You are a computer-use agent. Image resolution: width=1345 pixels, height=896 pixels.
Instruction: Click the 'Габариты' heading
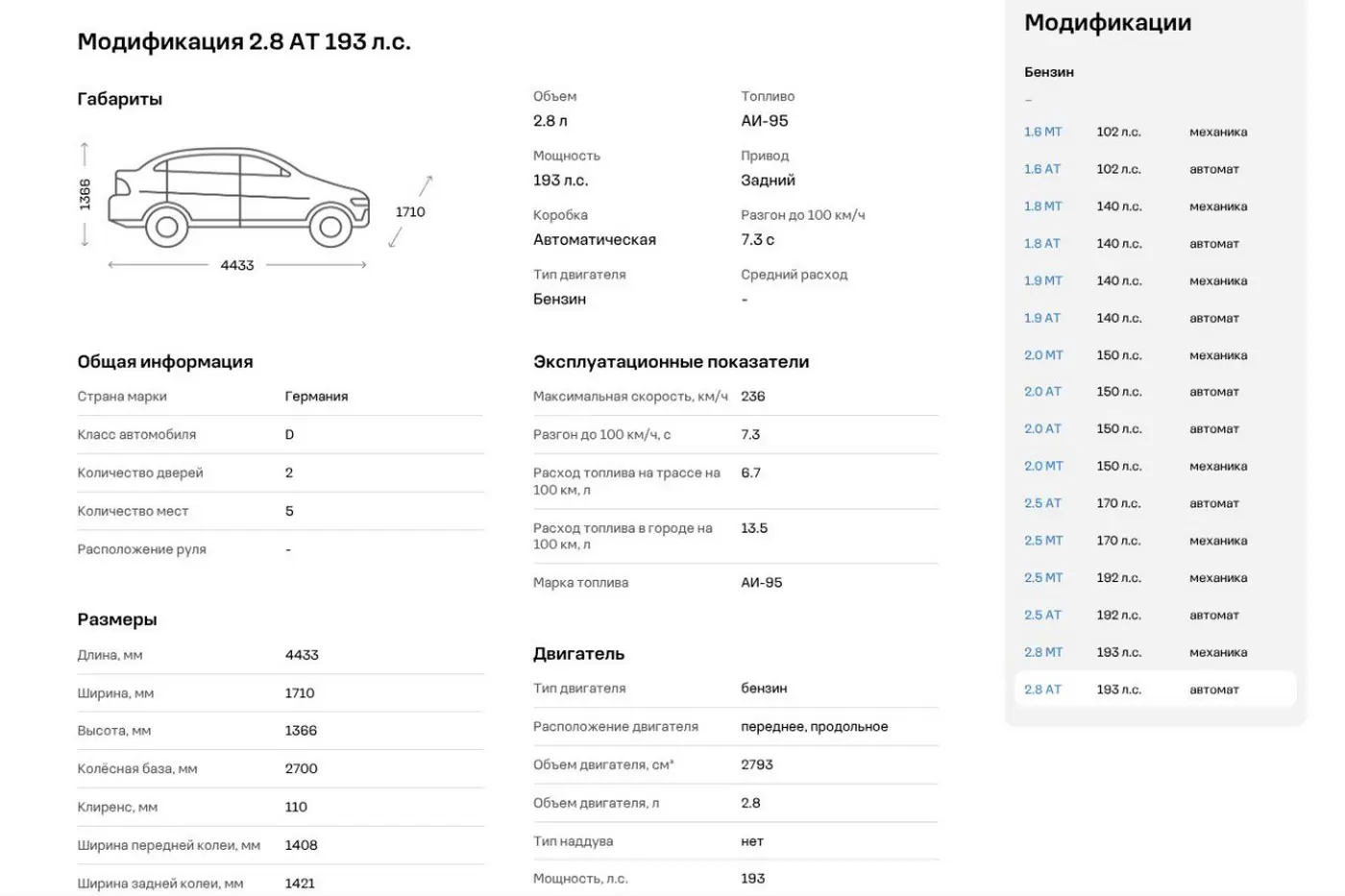click(x=120, y=99)
